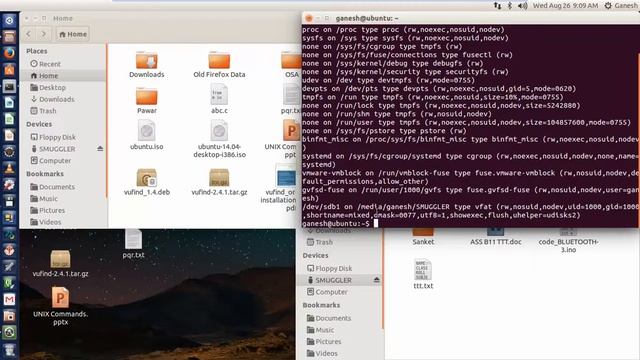Image resolution: width=640 pixels, height=360 pixels.
Task: Open Computer in Home window sidebar
Action: pyautogui.click(x=51, y=161)
